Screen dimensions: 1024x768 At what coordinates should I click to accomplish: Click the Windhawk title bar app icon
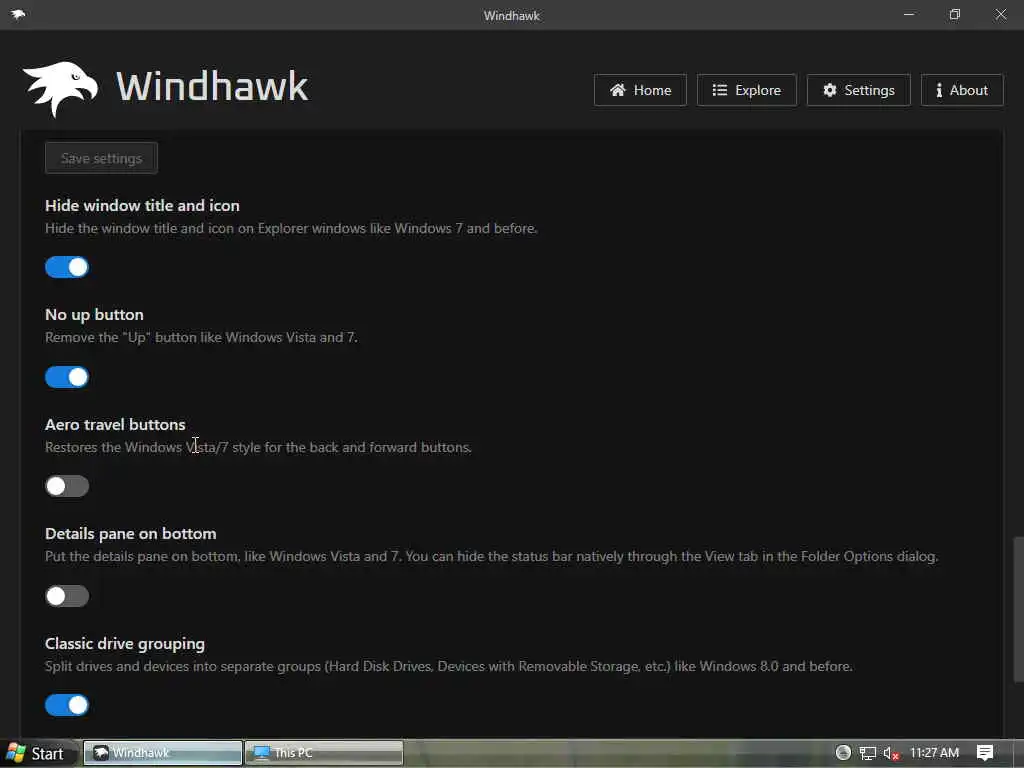coord(18,14)
